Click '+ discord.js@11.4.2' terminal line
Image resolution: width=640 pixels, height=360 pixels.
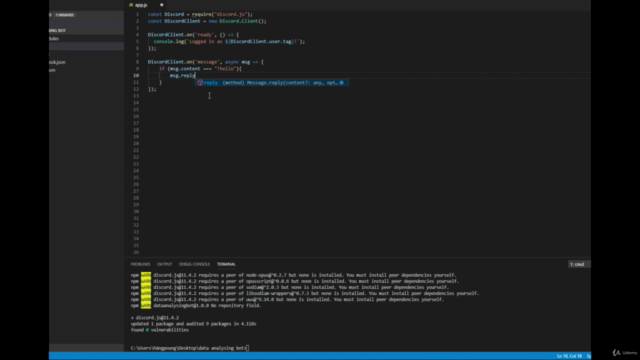155,318
